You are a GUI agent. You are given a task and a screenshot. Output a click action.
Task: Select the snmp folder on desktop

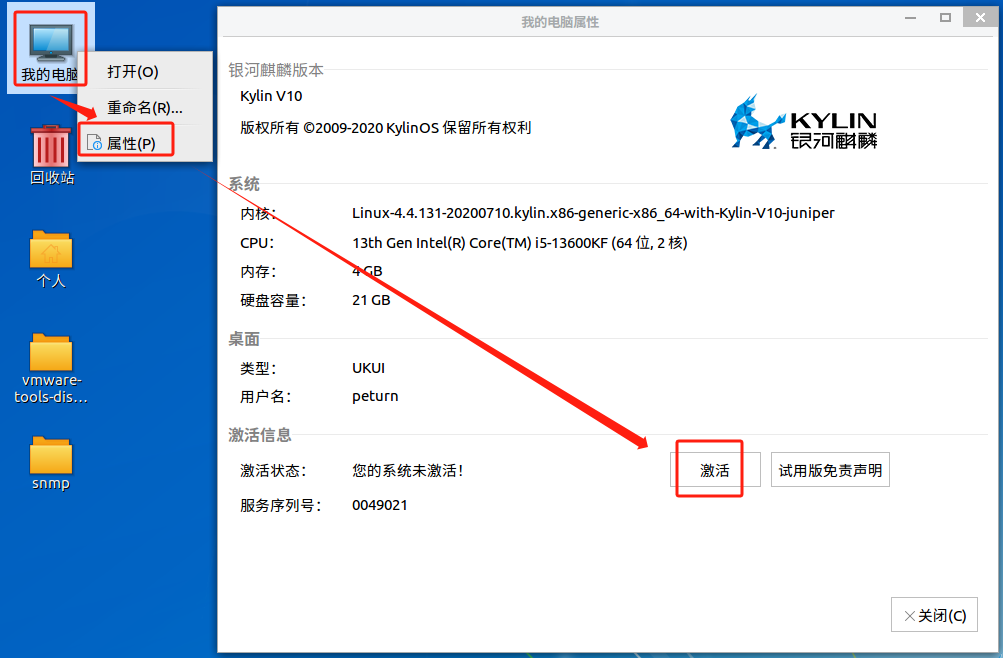coord(51,456)
